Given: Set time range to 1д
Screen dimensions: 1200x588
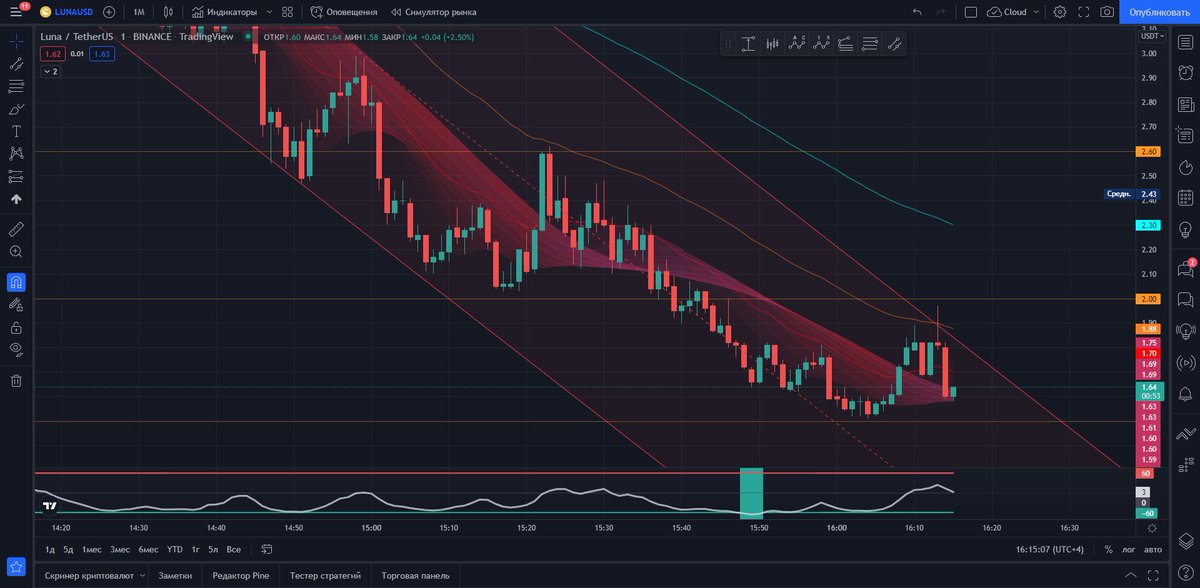Looking at the screenshot, I should click(50, 549).
